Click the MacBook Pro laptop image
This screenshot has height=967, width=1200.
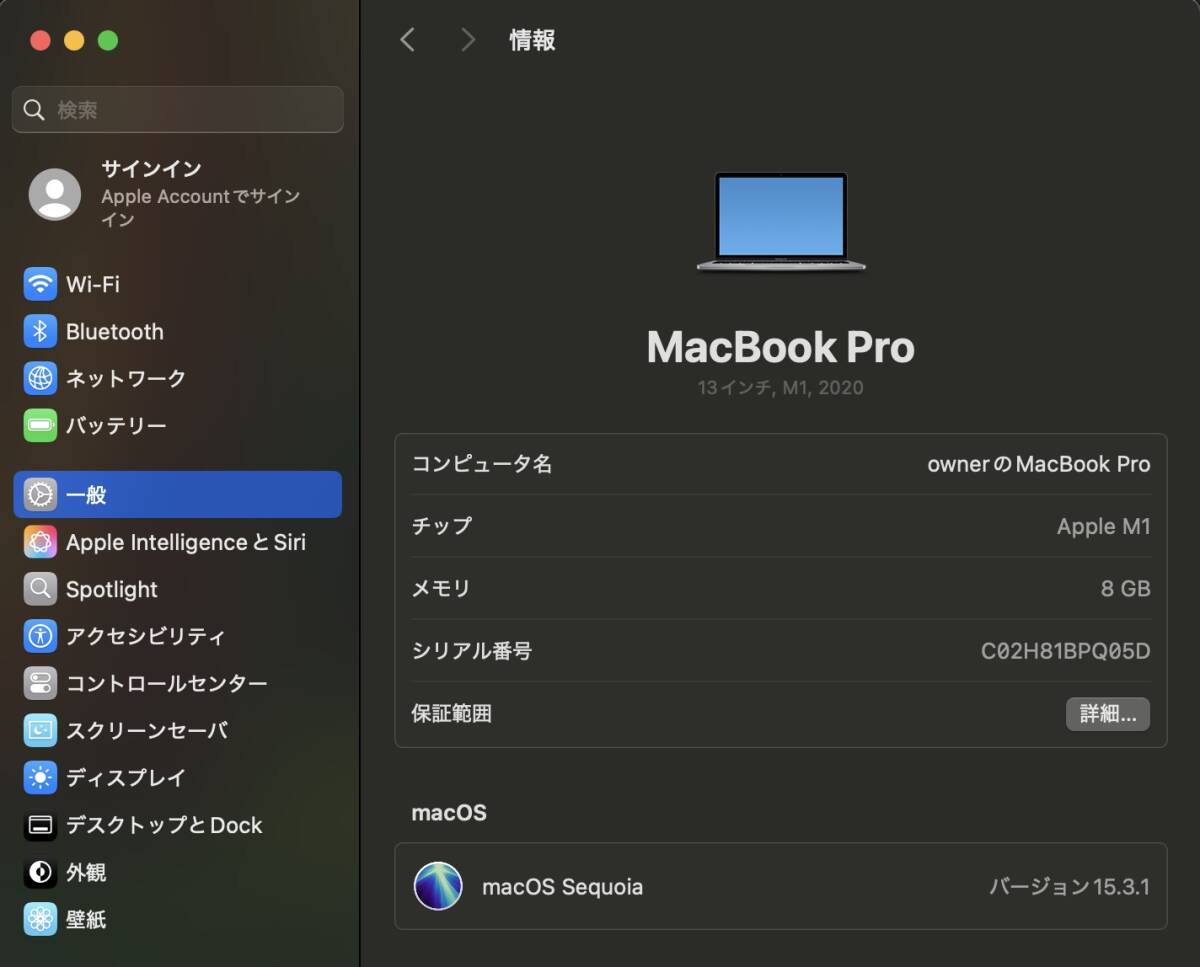click(781, 222)
